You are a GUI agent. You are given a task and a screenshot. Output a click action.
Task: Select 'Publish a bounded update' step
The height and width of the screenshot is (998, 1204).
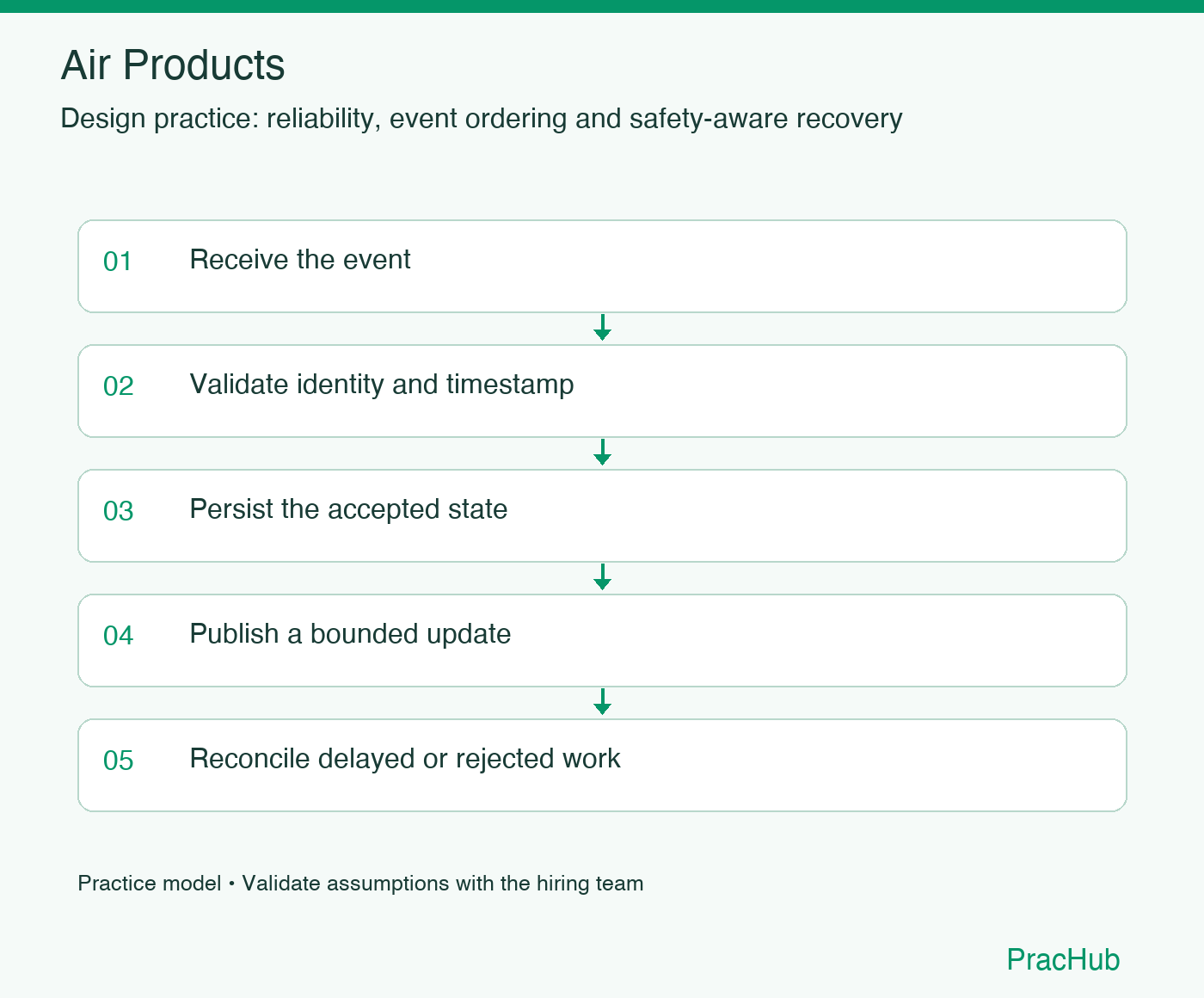tap(602, 640)
